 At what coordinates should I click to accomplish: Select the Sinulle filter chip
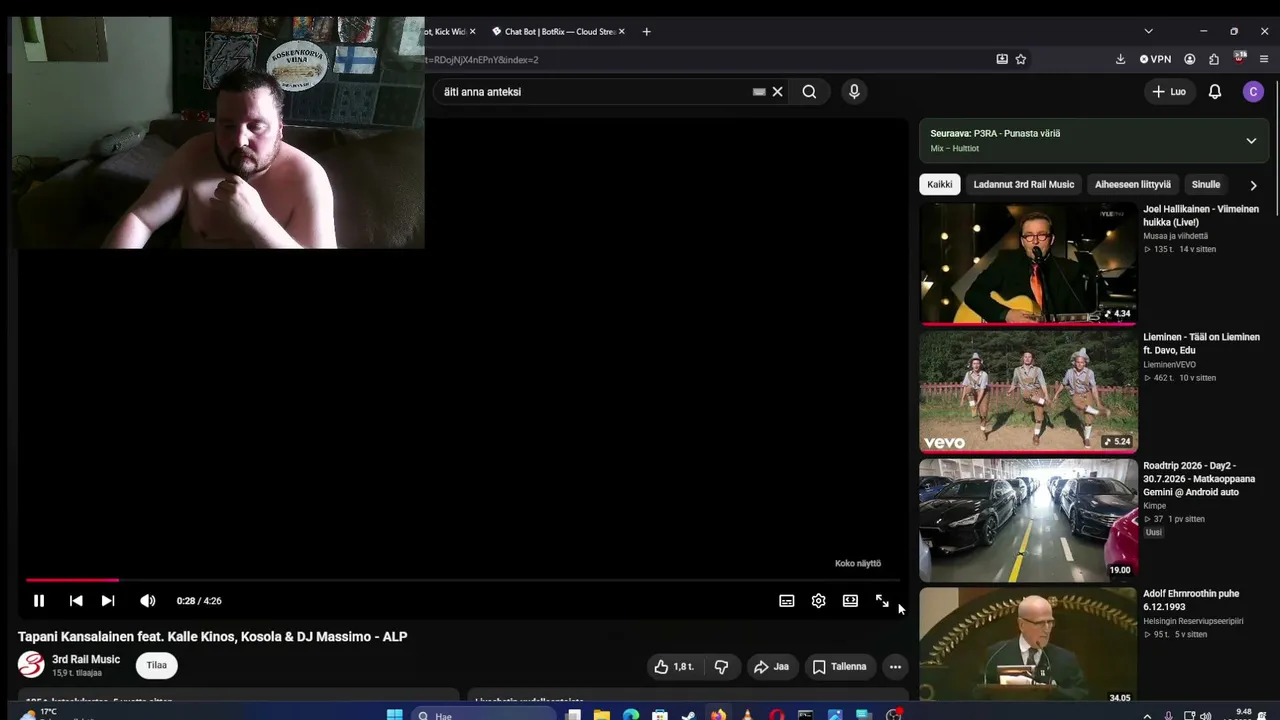[1206, 184]
